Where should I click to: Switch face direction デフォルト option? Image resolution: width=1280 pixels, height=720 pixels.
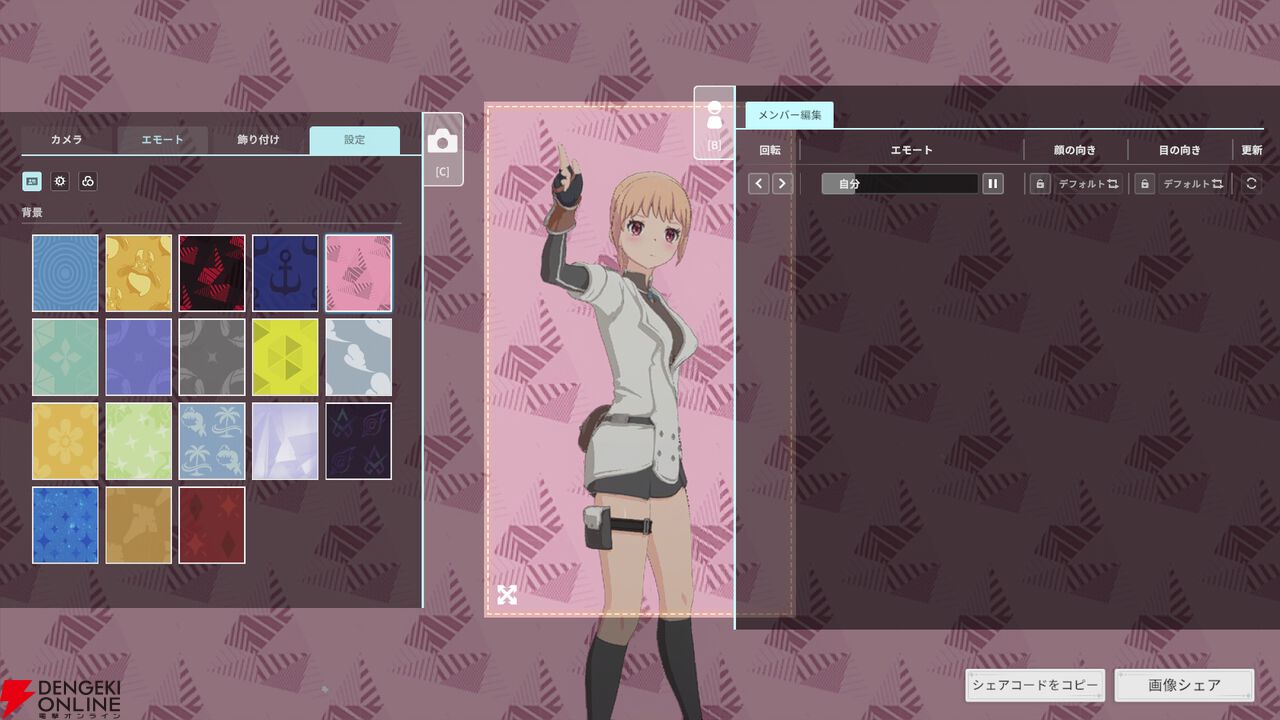tap(1088, 184)
